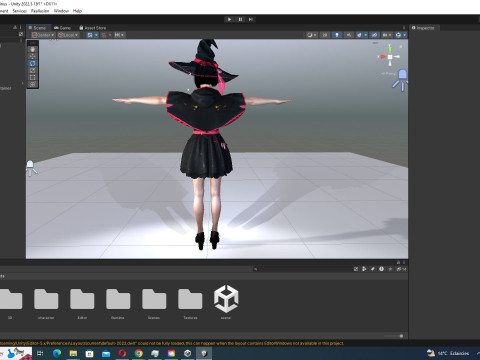The width and height of the screenshot is (480, 360).
Task: Open the draw mode shading dropdown
Action: coord(312,35)
